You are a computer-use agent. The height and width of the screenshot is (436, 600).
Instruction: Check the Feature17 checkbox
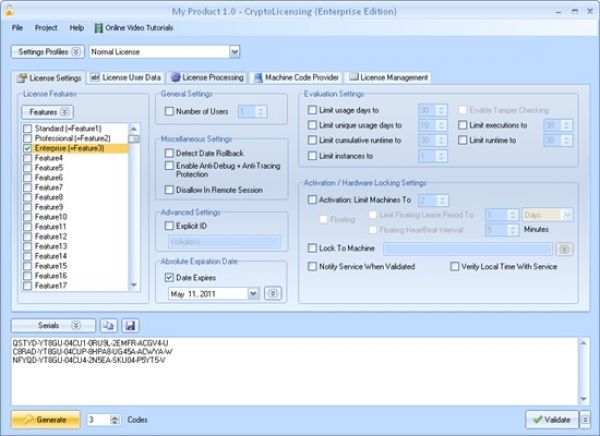click(x=28, y=286)
